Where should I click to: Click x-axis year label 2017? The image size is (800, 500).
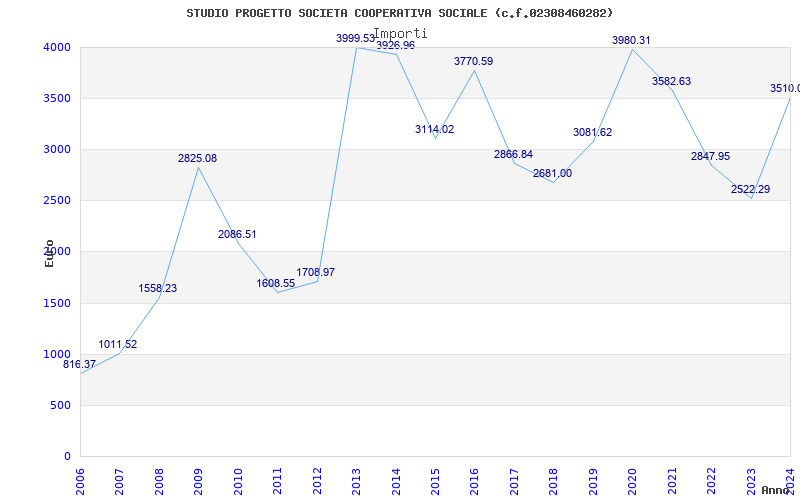[514, 482]
